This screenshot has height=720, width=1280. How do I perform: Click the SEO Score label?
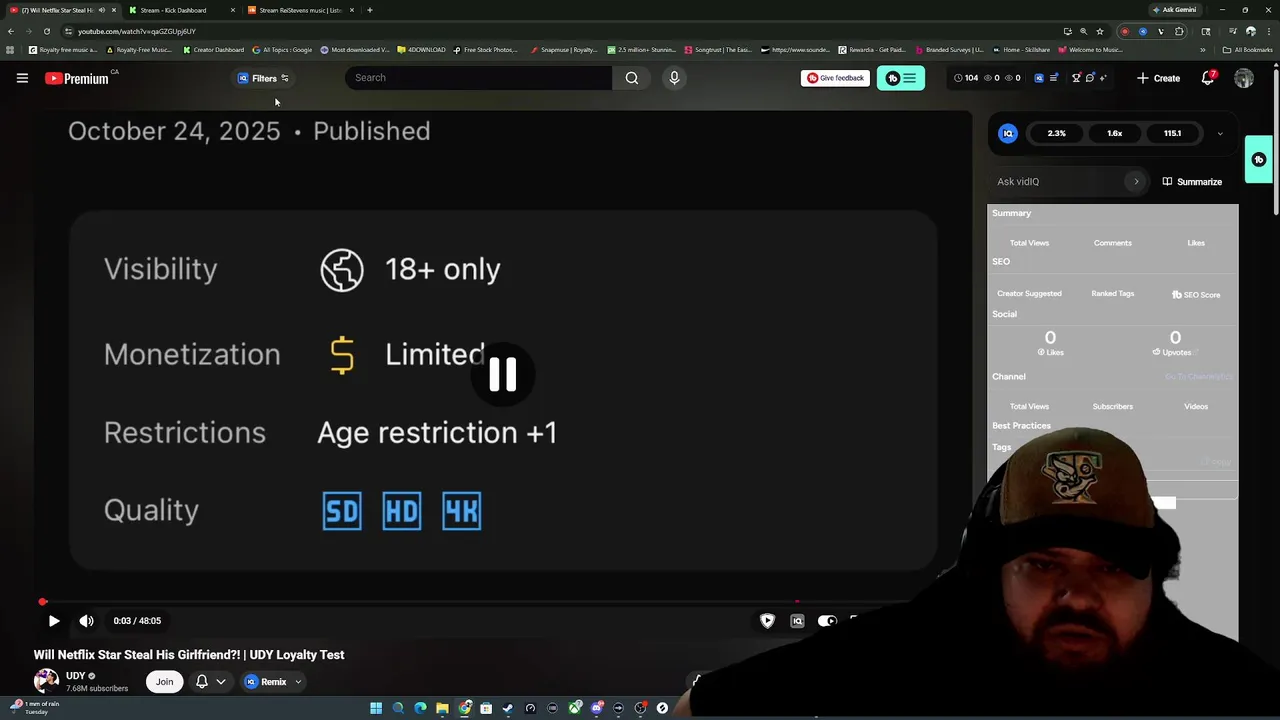1196,295
